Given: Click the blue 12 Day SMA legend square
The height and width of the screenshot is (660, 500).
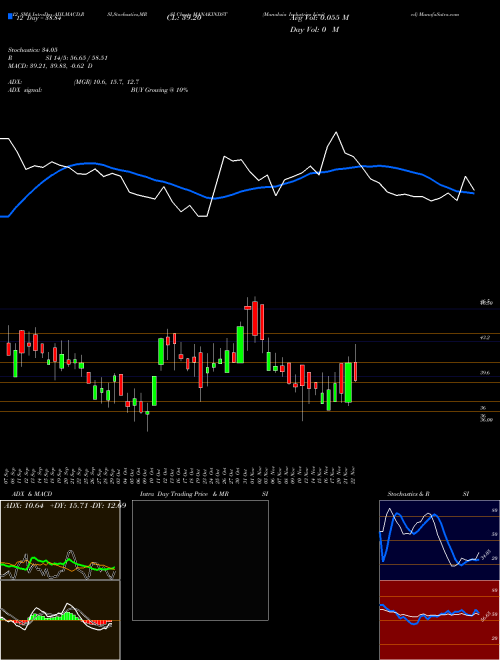Looking at the screenshot, I should [x=10, y=16].
